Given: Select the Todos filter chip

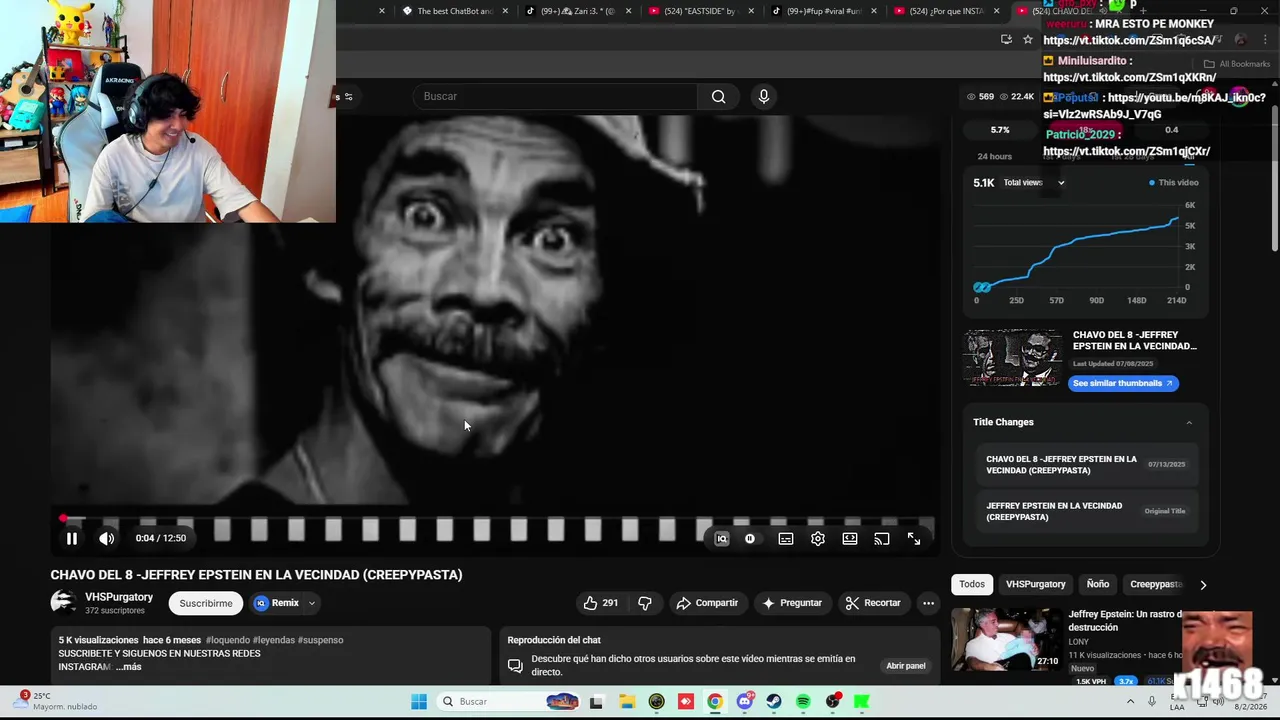Looking at the screenshot, I should tap(972, 584).
